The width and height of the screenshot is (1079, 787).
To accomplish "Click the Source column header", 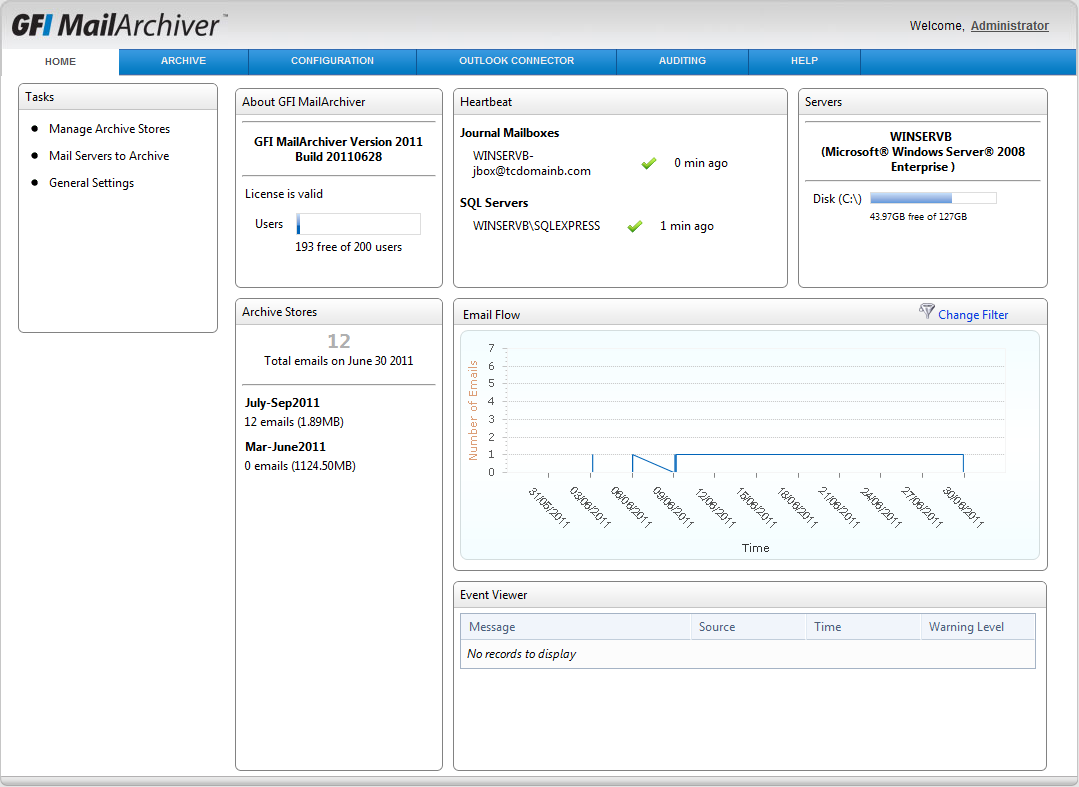I will coord(748,627).
